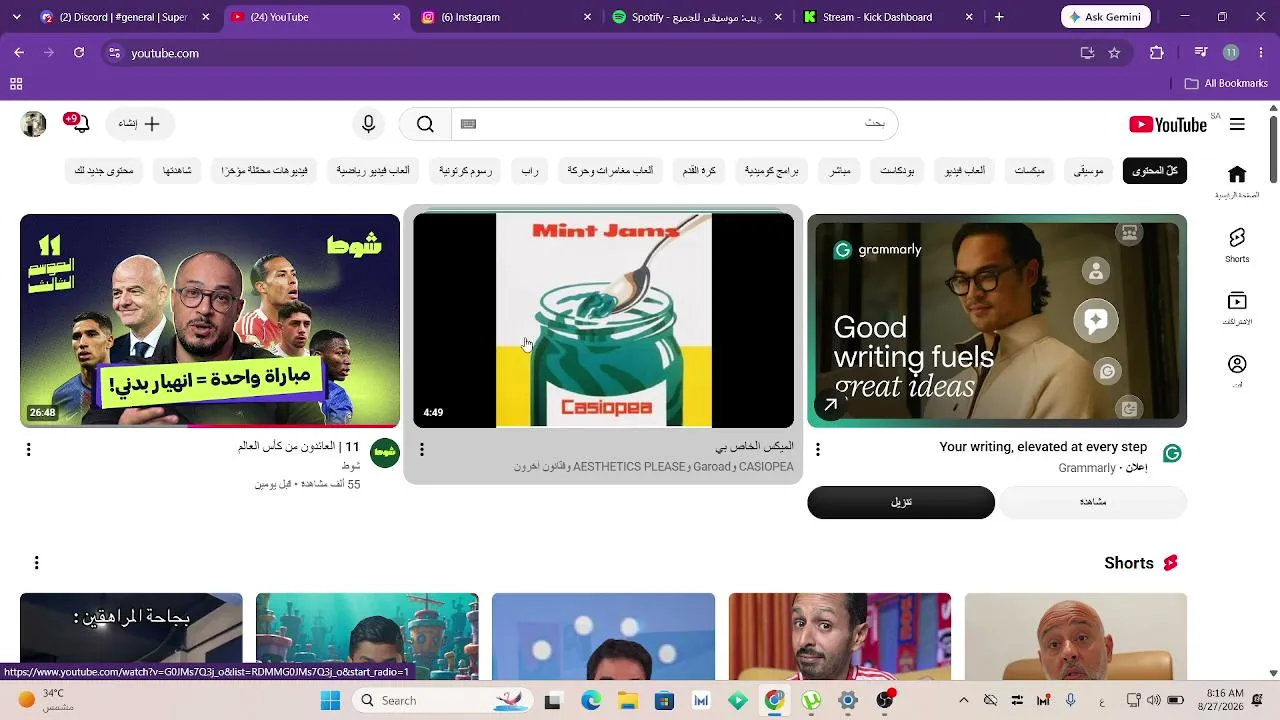
Task: Open options for the Mint Jams mix
Action: pos(422,450)
